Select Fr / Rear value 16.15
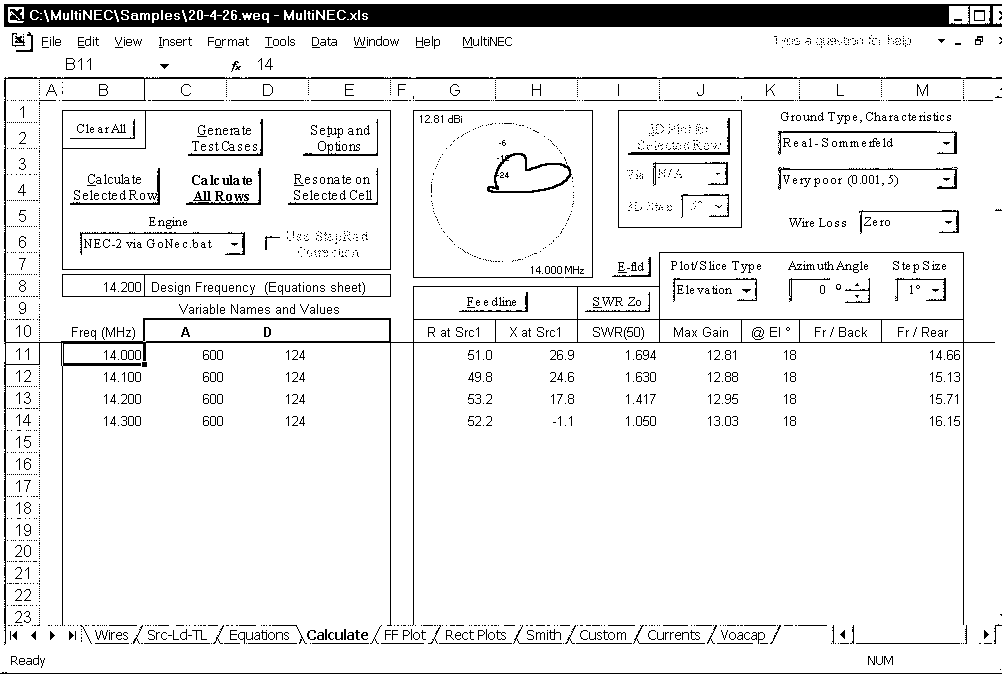Screen dimensions: 1002x674 click(922, 421)
